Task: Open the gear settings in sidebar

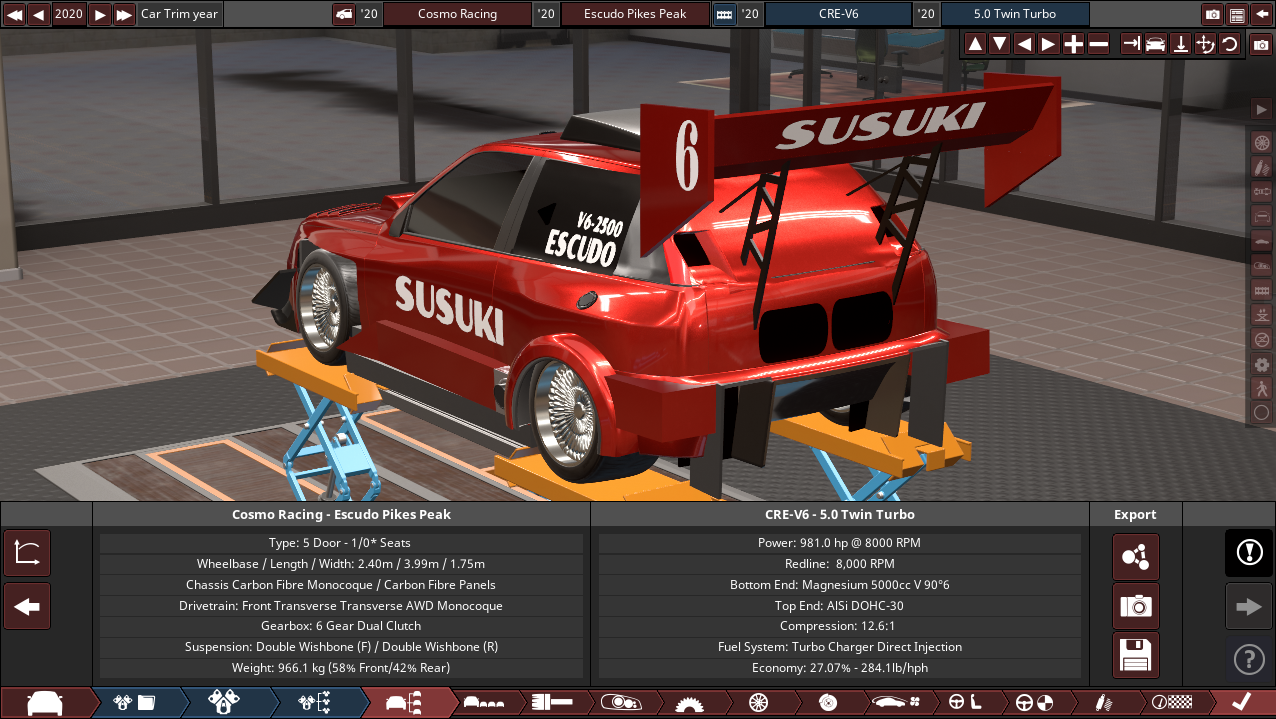Action: coord(1262,363)
